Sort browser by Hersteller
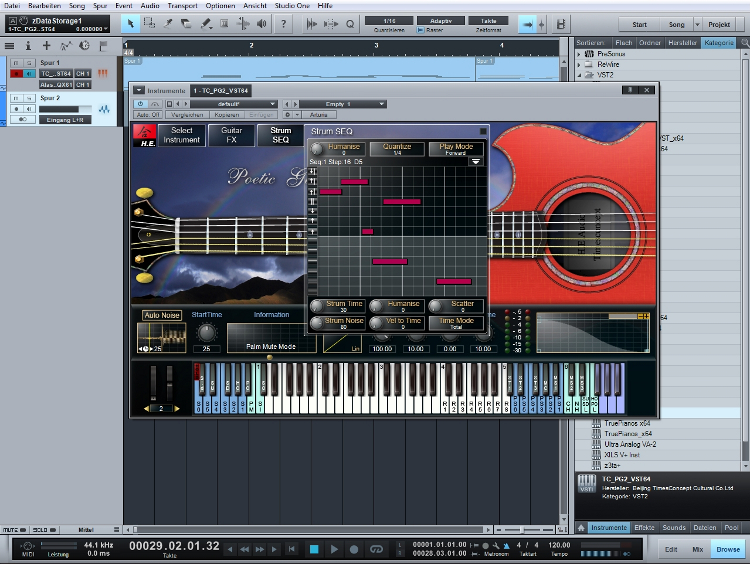 (682, 43)
